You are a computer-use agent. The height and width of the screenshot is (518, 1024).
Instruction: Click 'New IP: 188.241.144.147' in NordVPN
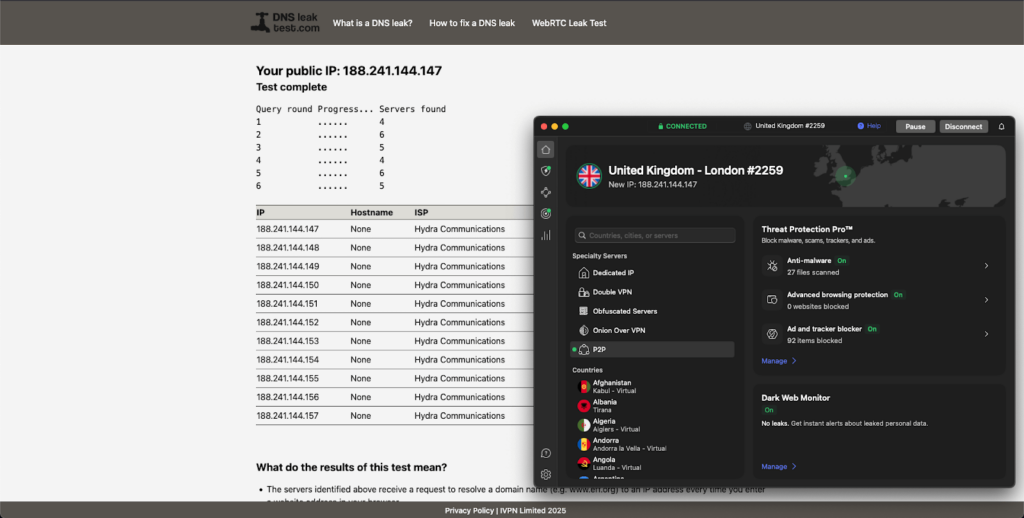[x=652, y=185]
